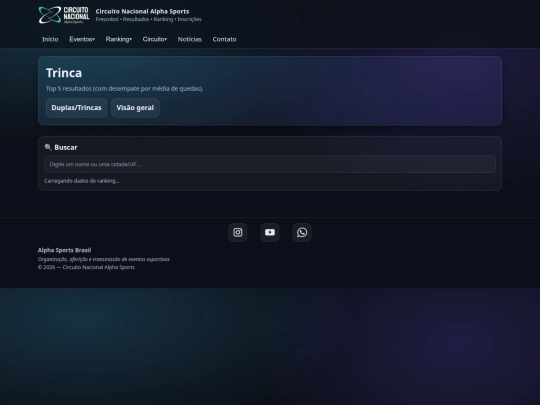The width and height of the screenshot is (540, 405).
Task: Open the Notícias menu item
Action: coord(190,39)
